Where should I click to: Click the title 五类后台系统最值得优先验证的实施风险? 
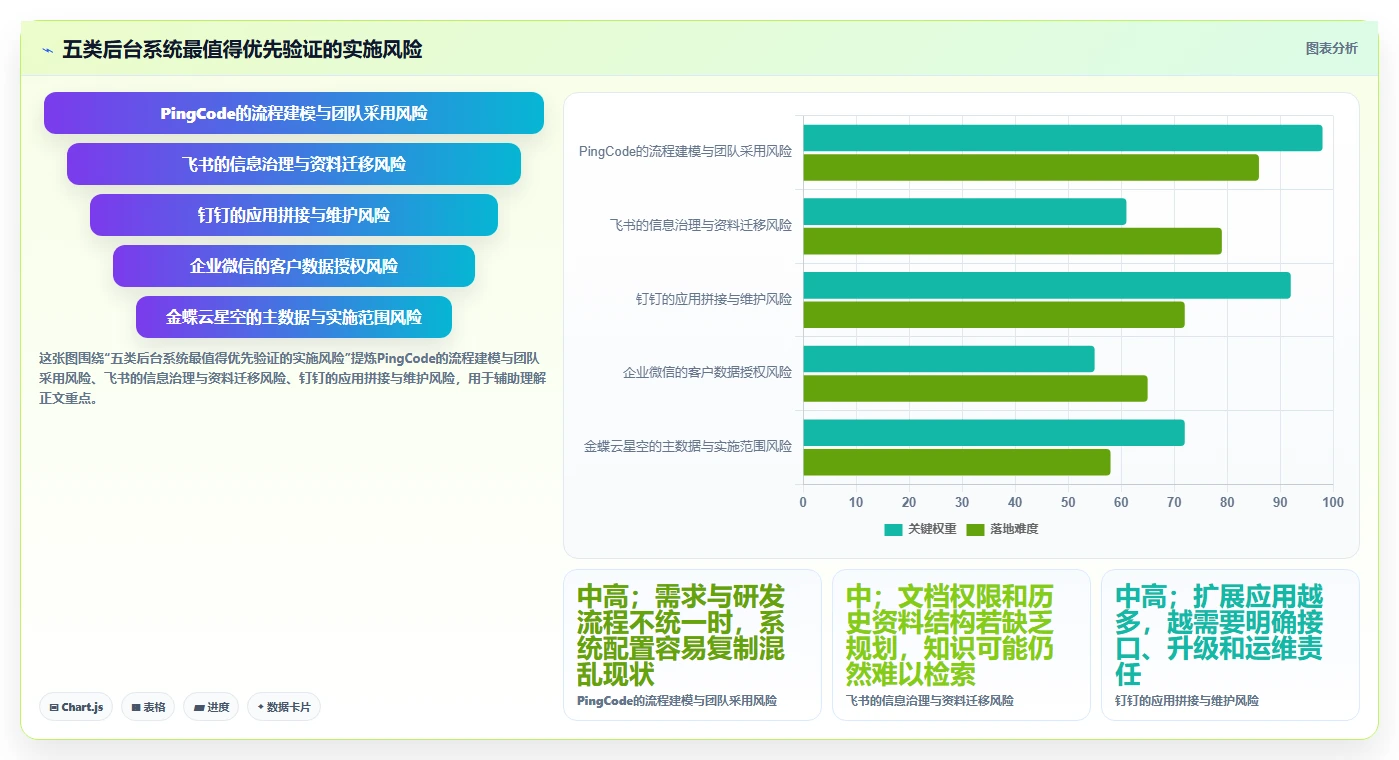tap(242, 49)
